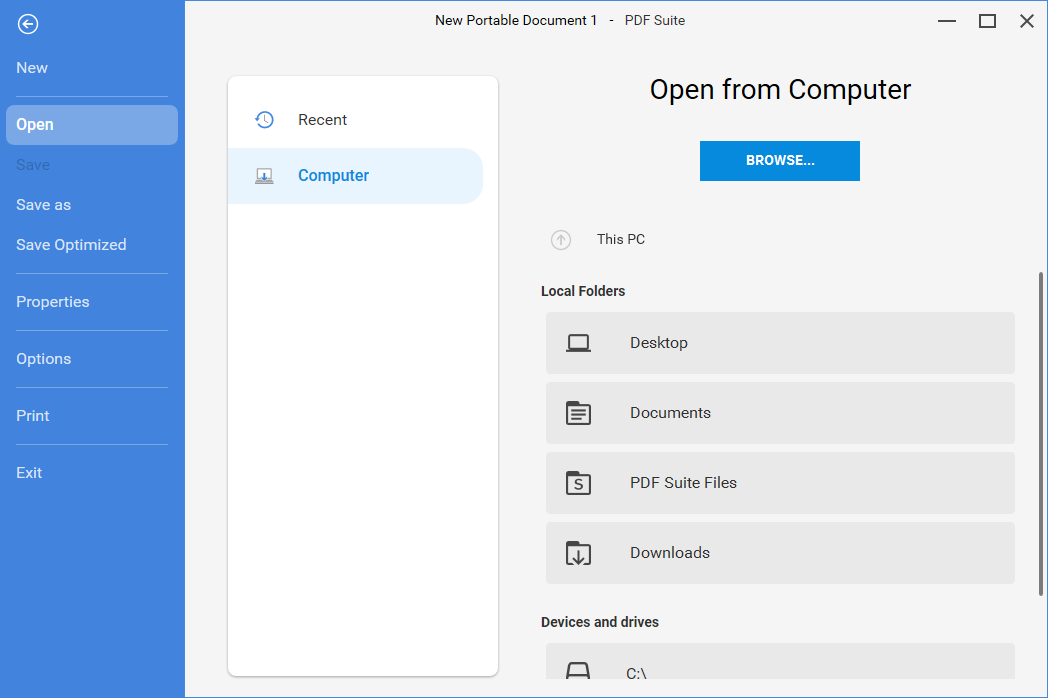
Task: Click Exit in the sidebar
Action: click(x=29, y=473)
